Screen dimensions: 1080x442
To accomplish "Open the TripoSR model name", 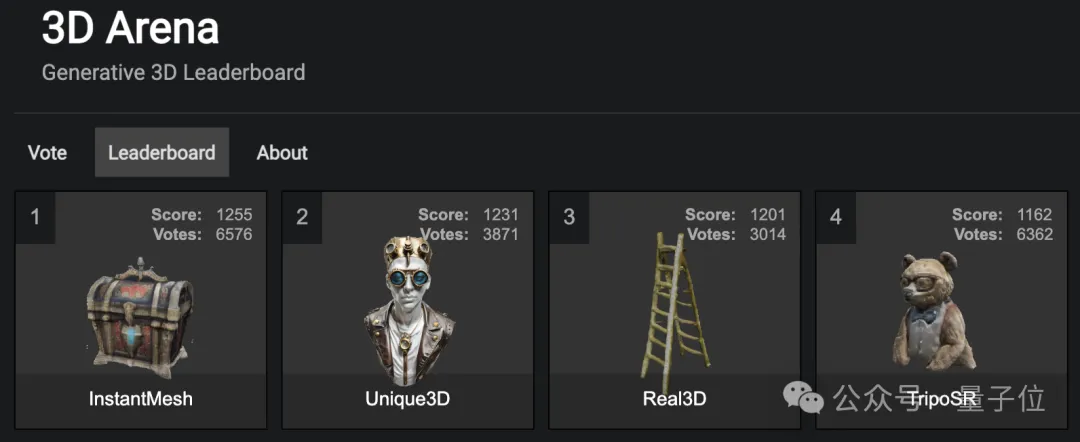I will [x=942, y=399].
